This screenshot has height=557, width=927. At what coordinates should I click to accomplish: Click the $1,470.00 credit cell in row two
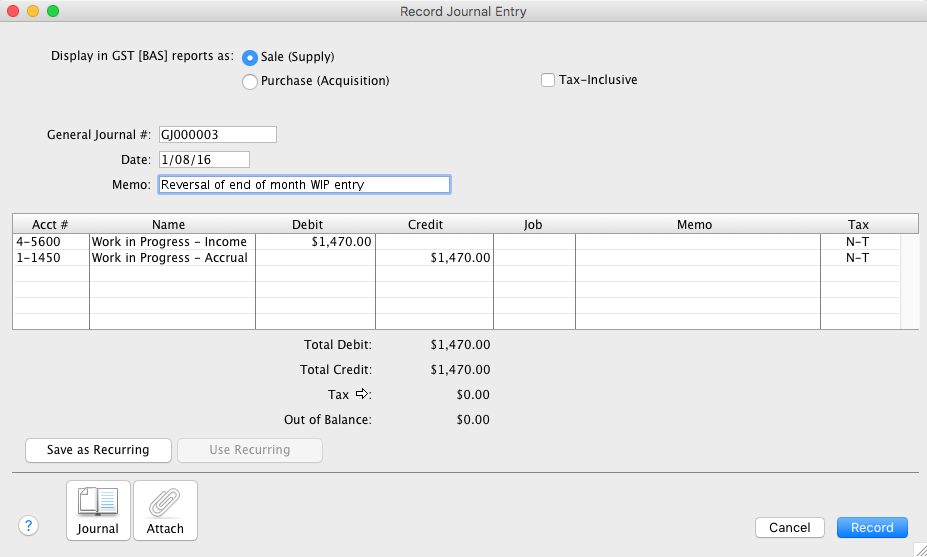click(x=434, y=258)
